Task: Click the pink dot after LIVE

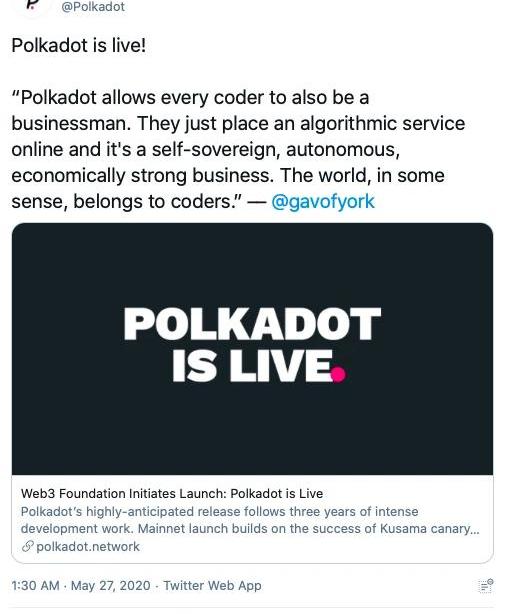Action: click(x=338, y=374)
